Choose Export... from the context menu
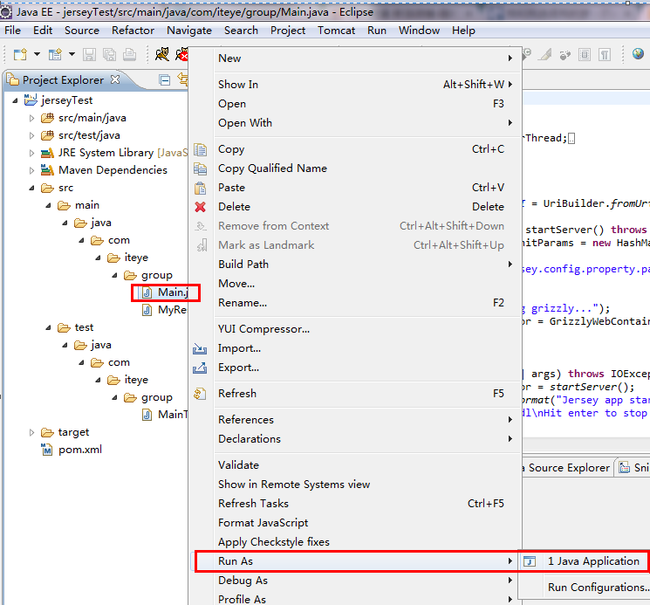 pos(355,368)
